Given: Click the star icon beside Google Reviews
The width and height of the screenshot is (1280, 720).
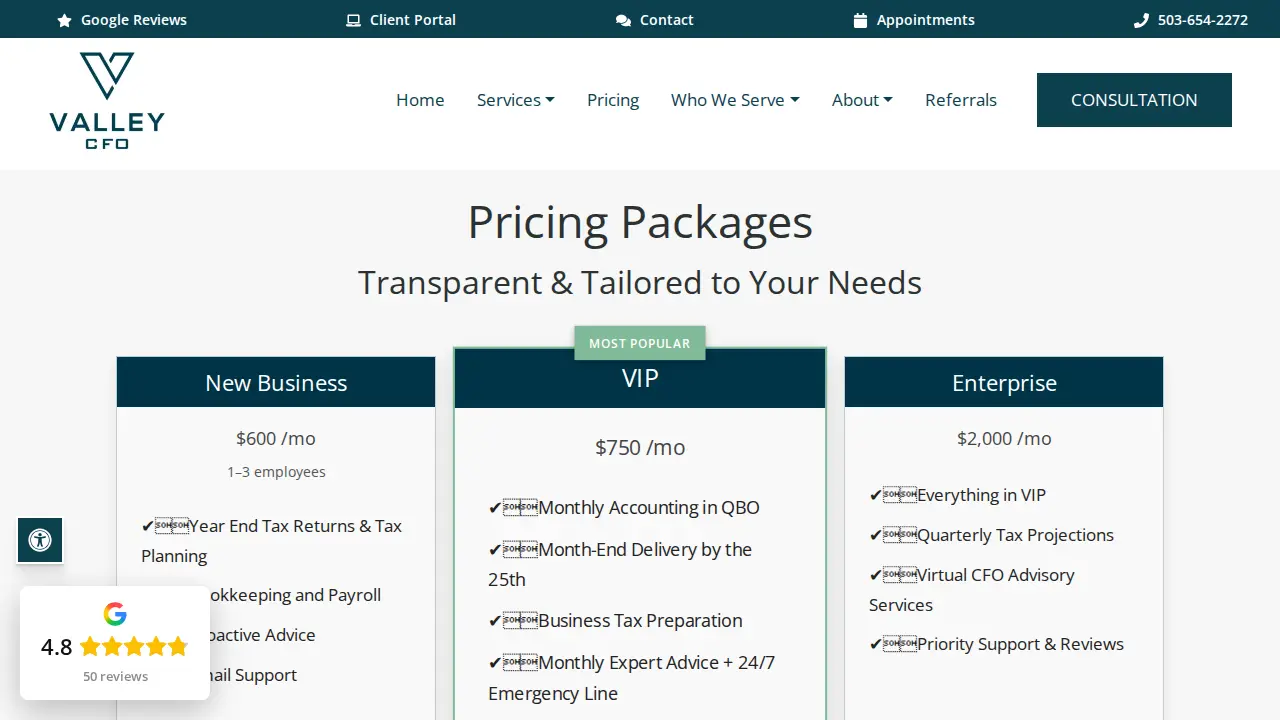Looking at the screenshot, I should pyautogui.click(x=65, y=20).
